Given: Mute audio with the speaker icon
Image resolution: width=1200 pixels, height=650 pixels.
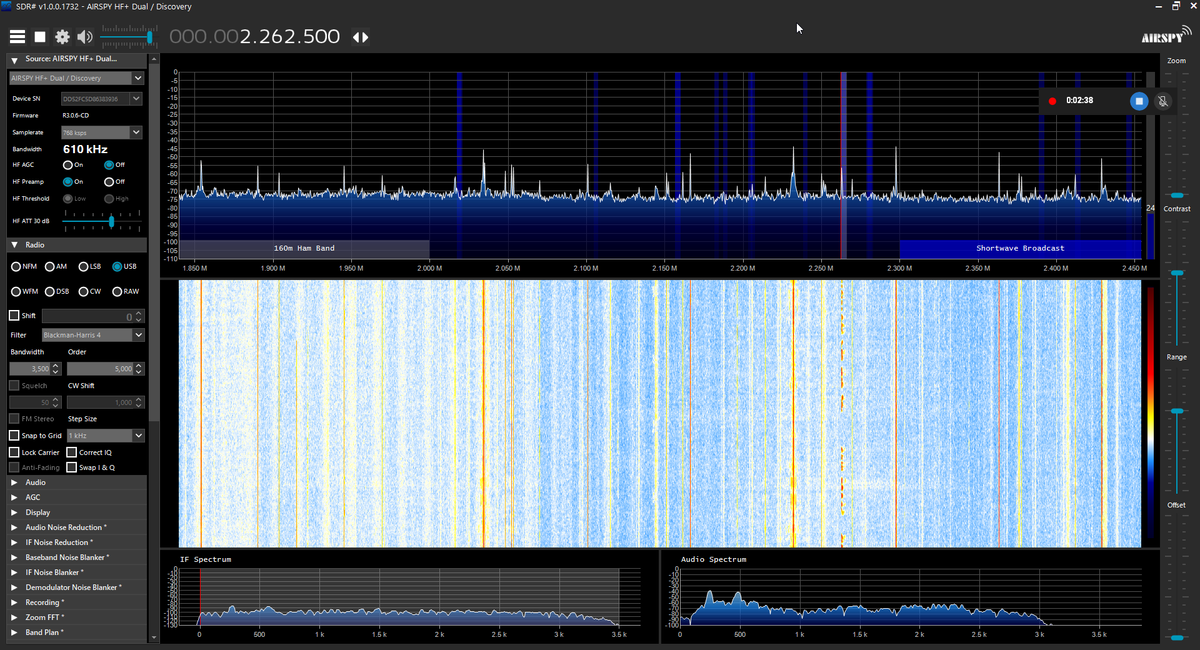Looking at the screenshot, I should 84,37.
